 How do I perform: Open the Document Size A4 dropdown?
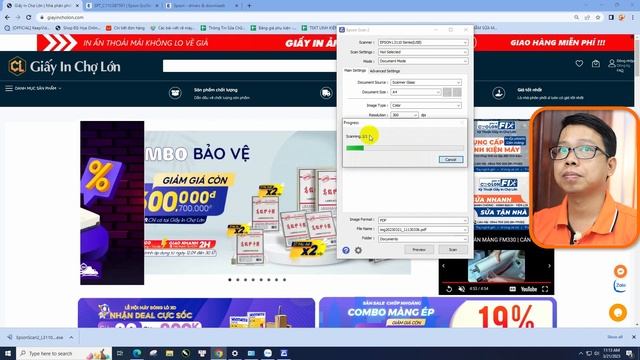coord(416,92)
